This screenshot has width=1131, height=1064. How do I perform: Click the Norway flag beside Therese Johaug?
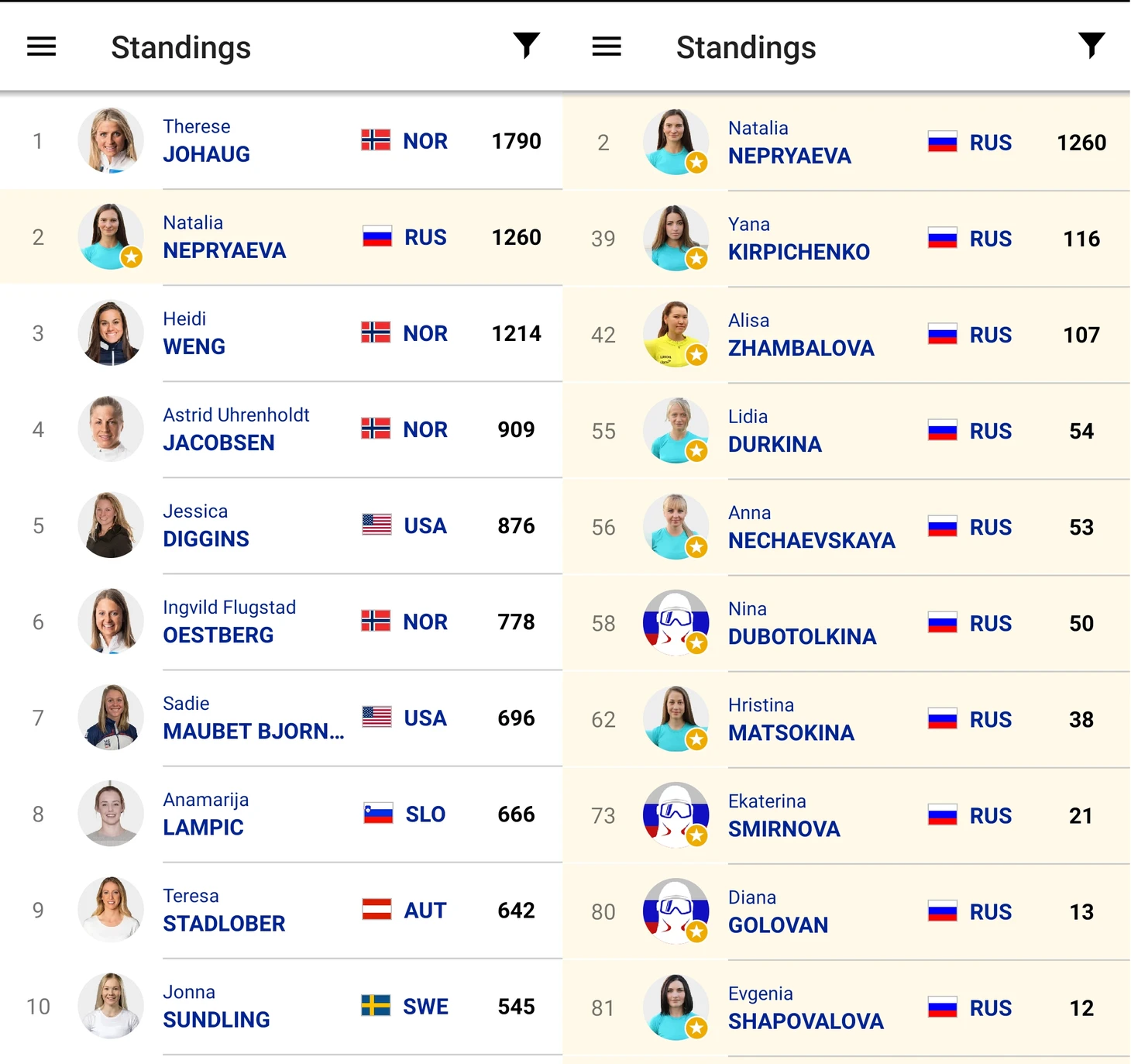pos(376,140)
